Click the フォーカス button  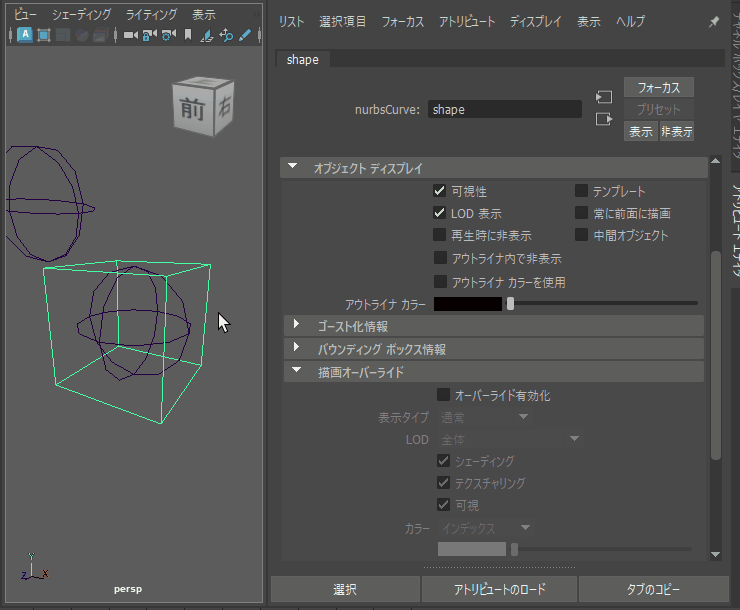tap(658, 87)
